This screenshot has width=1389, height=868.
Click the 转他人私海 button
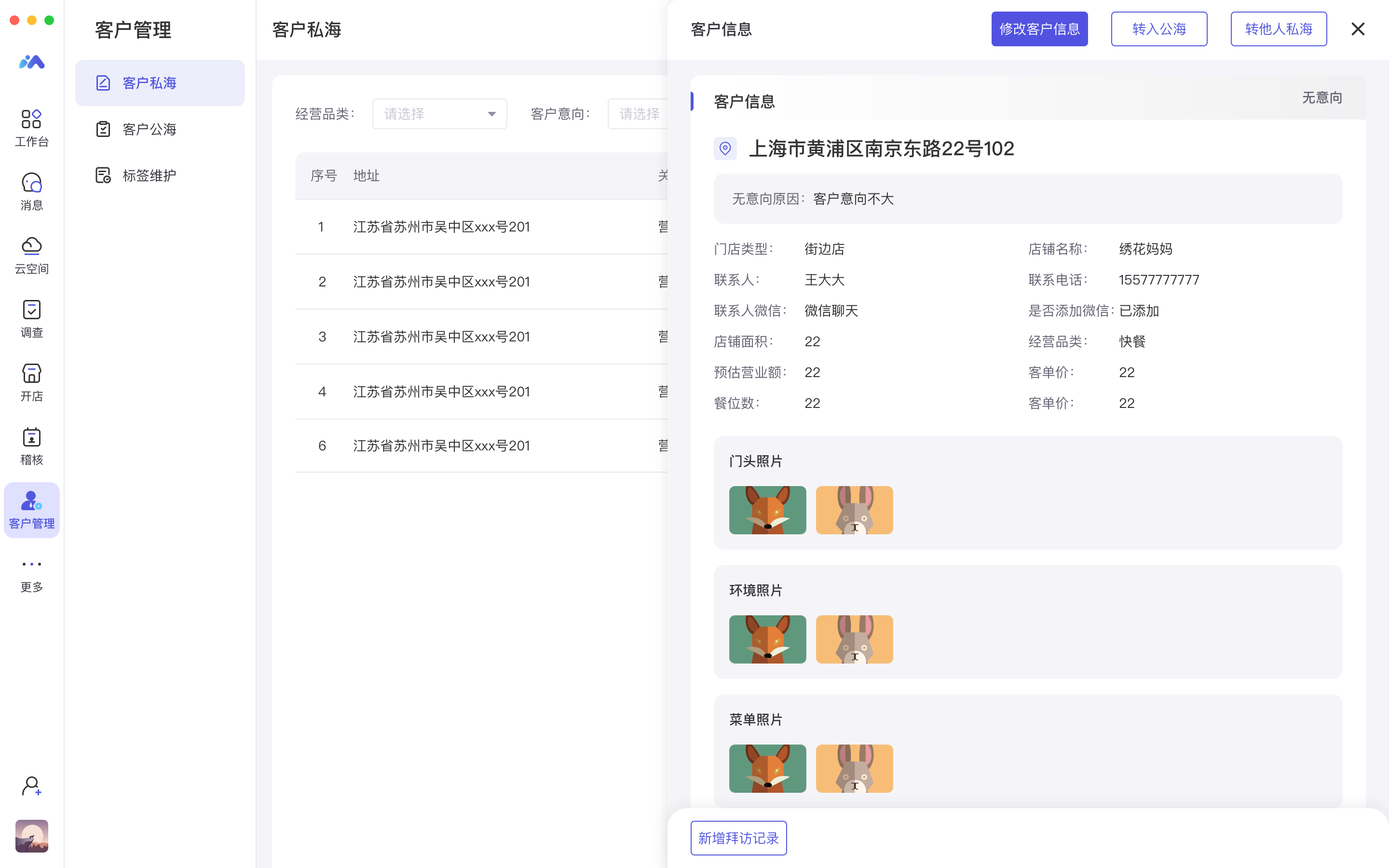click(x=1278, y=29)
